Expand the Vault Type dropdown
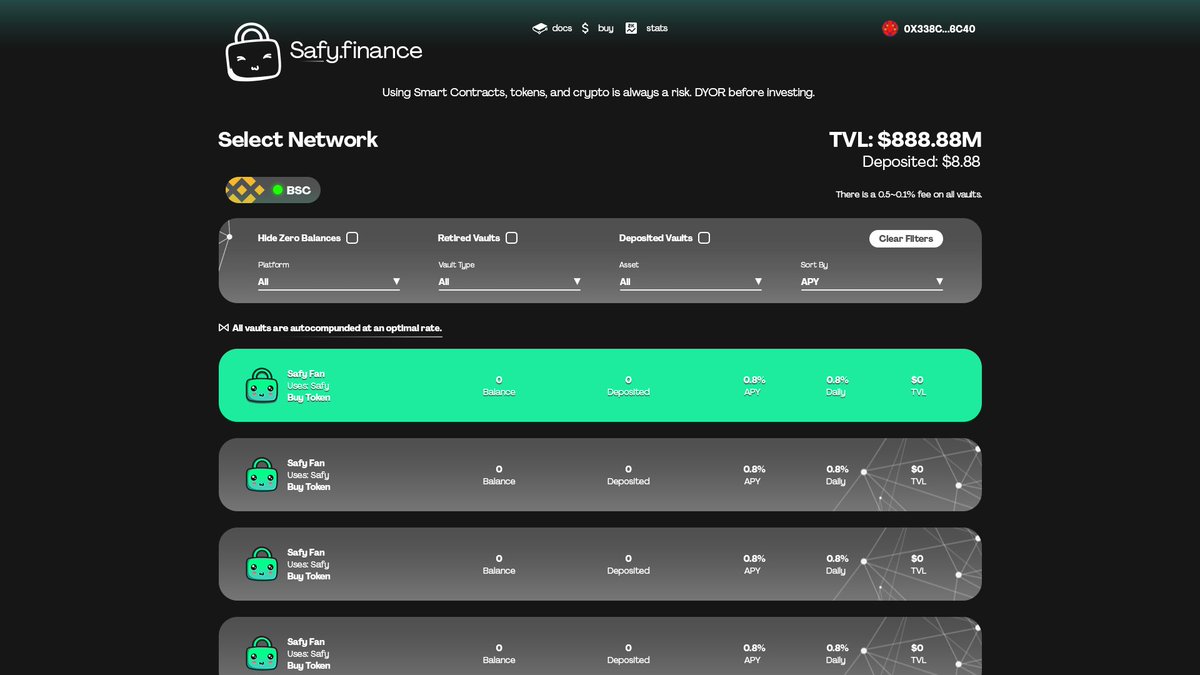 [x=510, y=282]
